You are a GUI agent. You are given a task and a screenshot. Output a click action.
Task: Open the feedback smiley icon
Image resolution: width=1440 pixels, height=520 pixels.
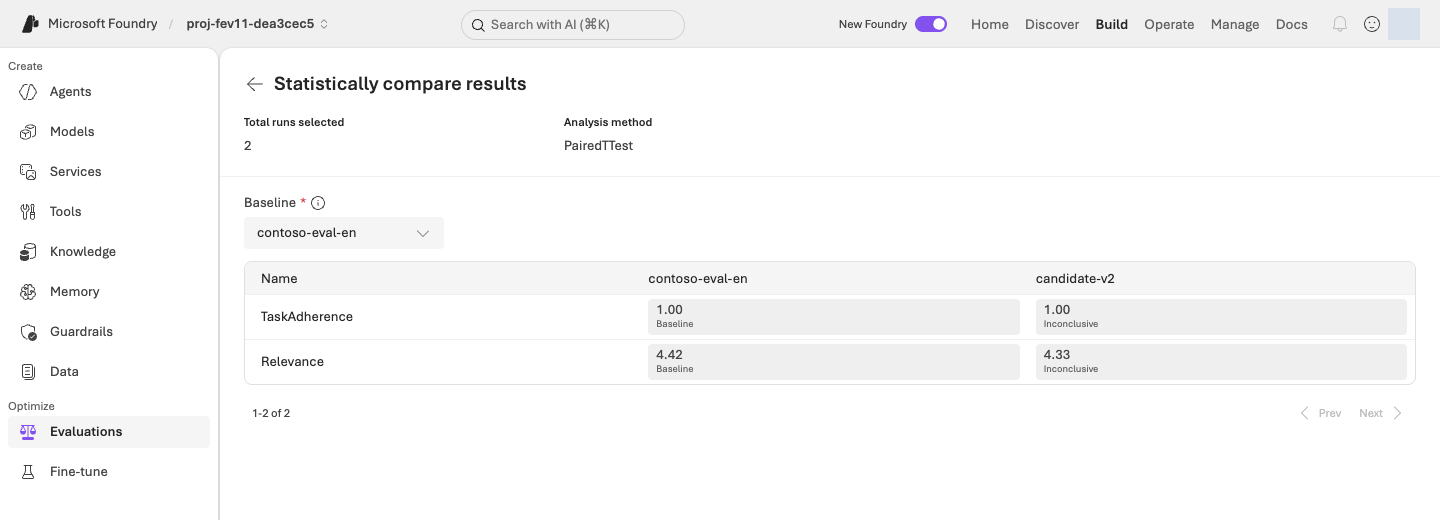[x=1372, y=24]
